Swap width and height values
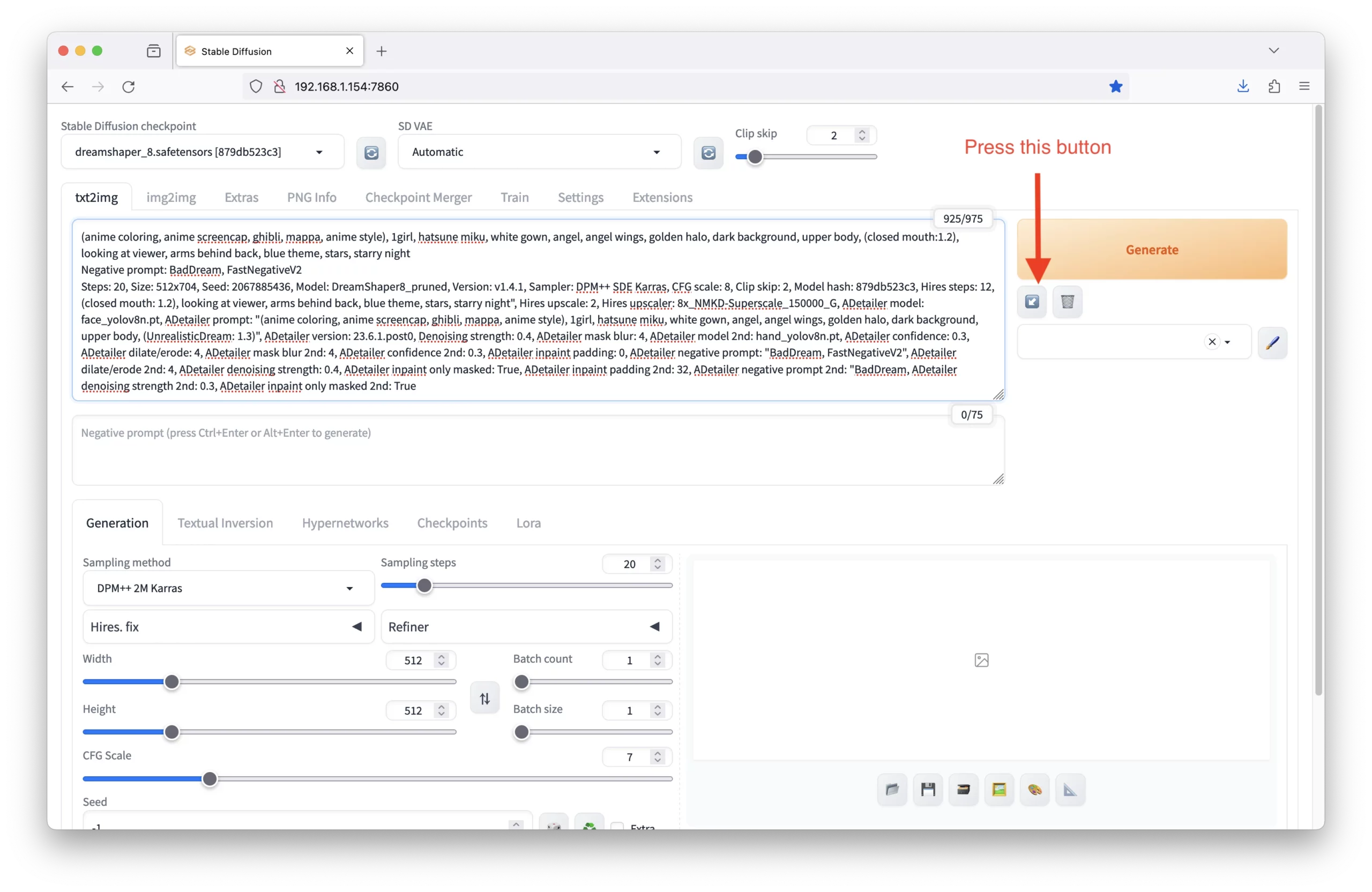 pos(485,699)
